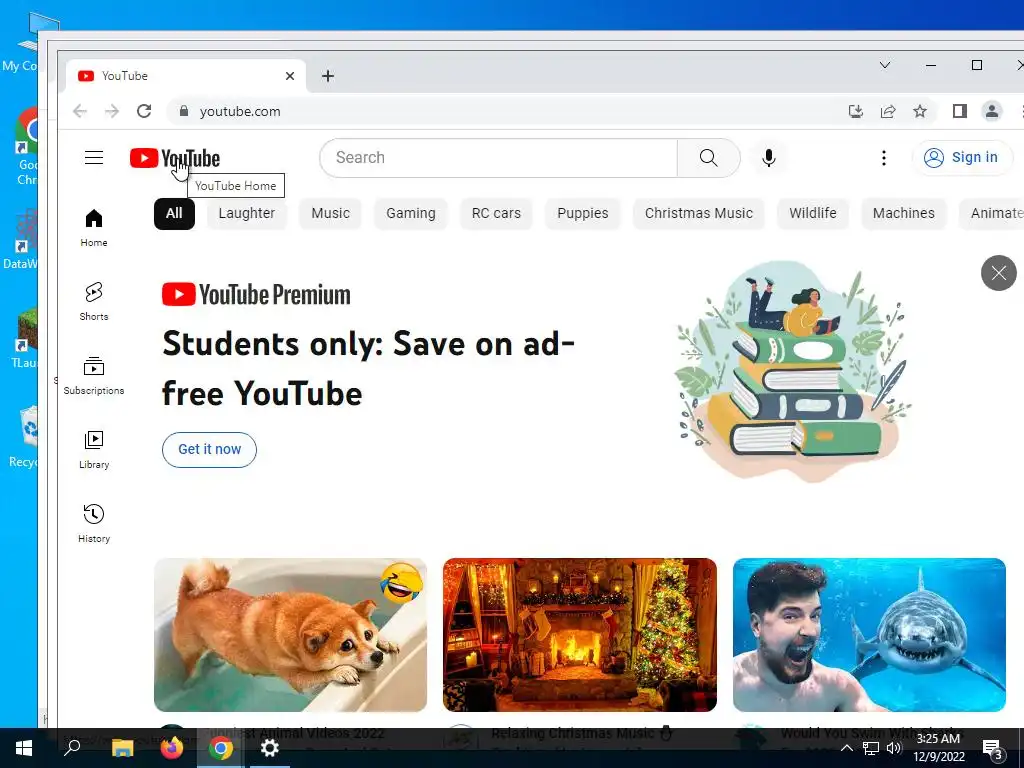Open the volume tray icon
Screen dimensions: 1024x768
click(894, 748)
